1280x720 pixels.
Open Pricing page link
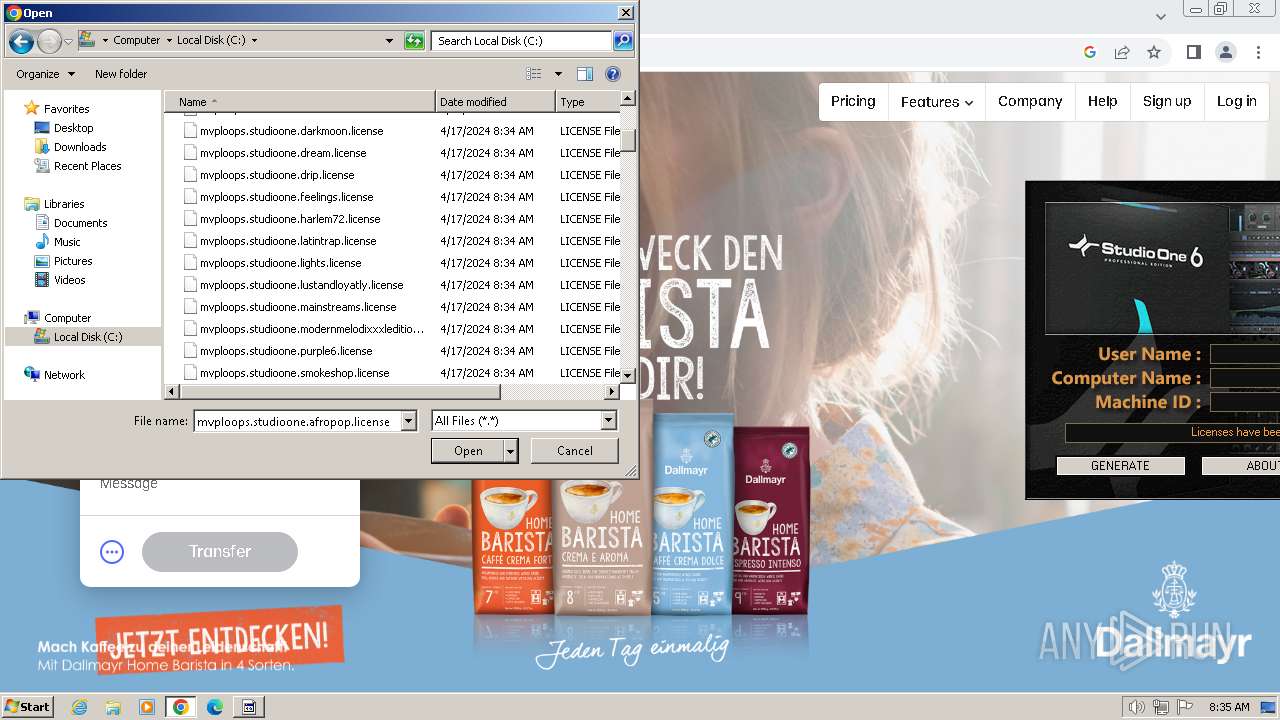click(x=853, y=101)
